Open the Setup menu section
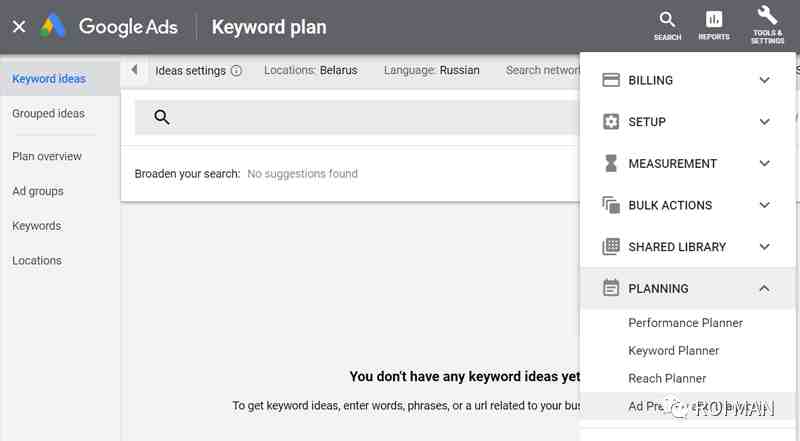800x441 pixels. tap(687, 121)
